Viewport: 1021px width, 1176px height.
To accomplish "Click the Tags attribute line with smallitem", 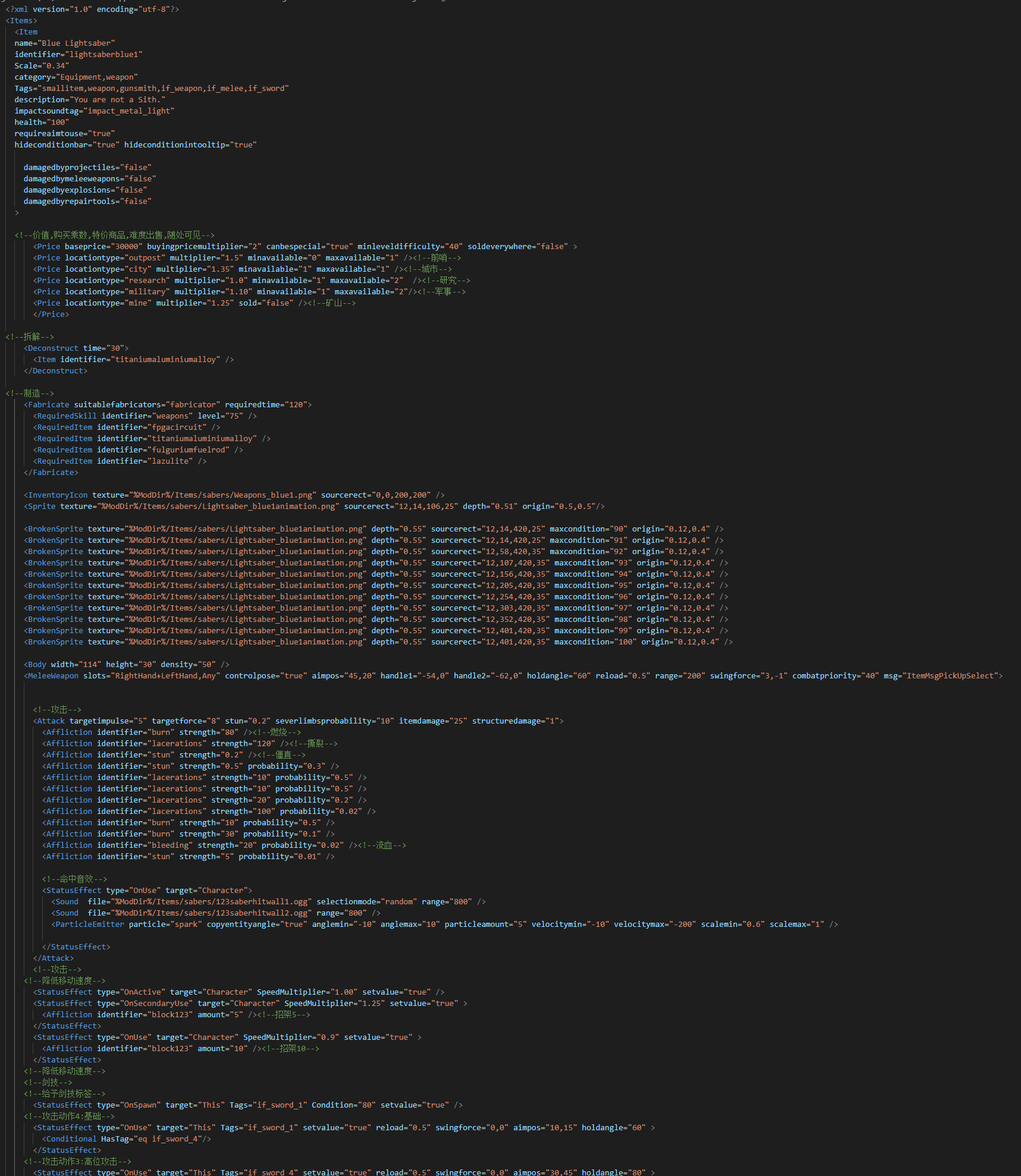I will tap(152, 89).
